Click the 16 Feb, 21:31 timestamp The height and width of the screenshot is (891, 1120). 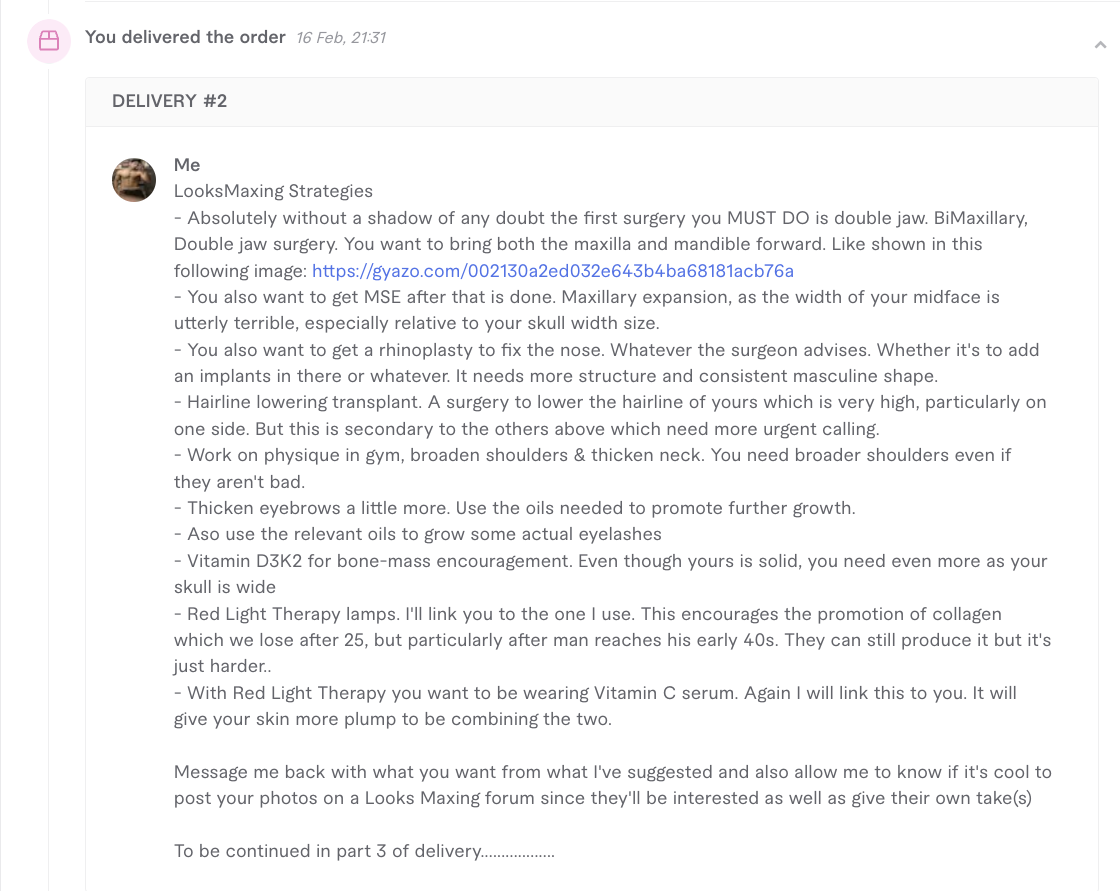(341, 38)
